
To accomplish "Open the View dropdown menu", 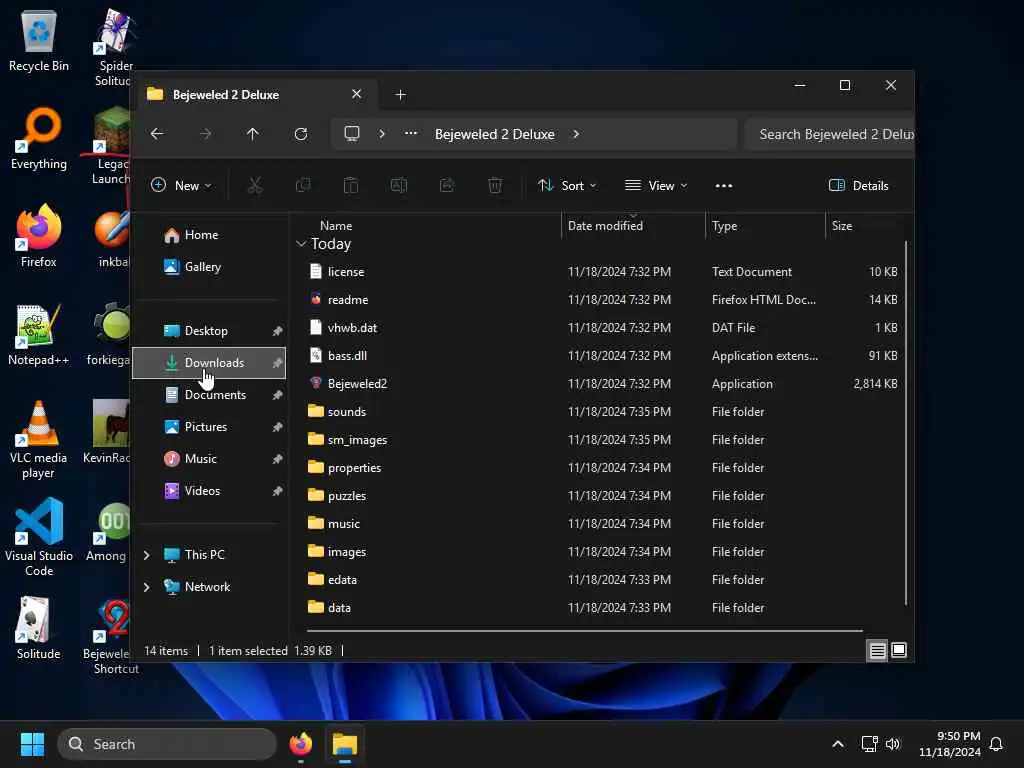I will [x=656, y=185].
